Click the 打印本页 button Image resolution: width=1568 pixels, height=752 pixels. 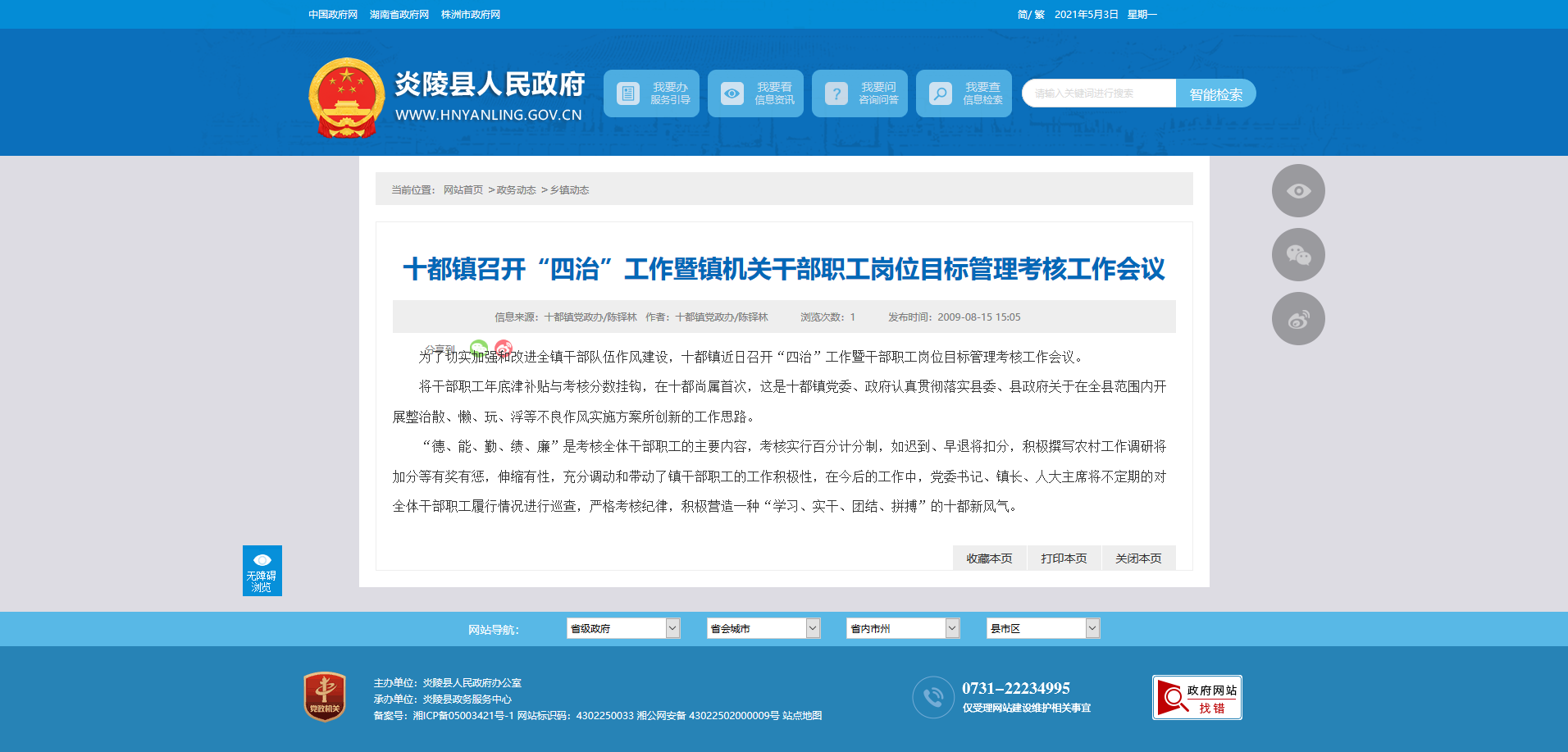pos(1064,558)
